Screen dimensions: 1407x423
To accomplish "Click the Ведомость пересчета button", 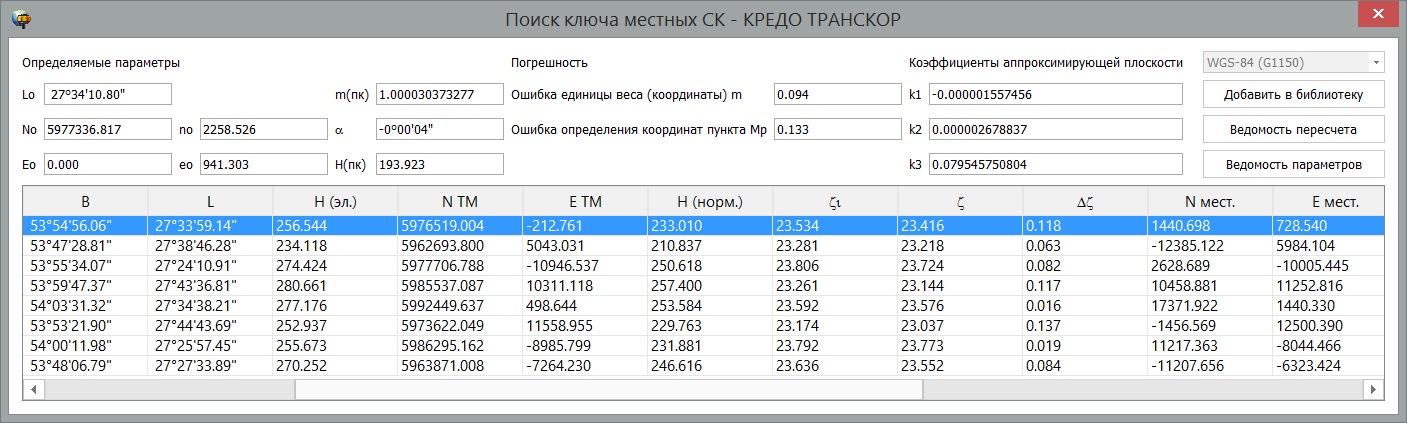I will 1294,129.
